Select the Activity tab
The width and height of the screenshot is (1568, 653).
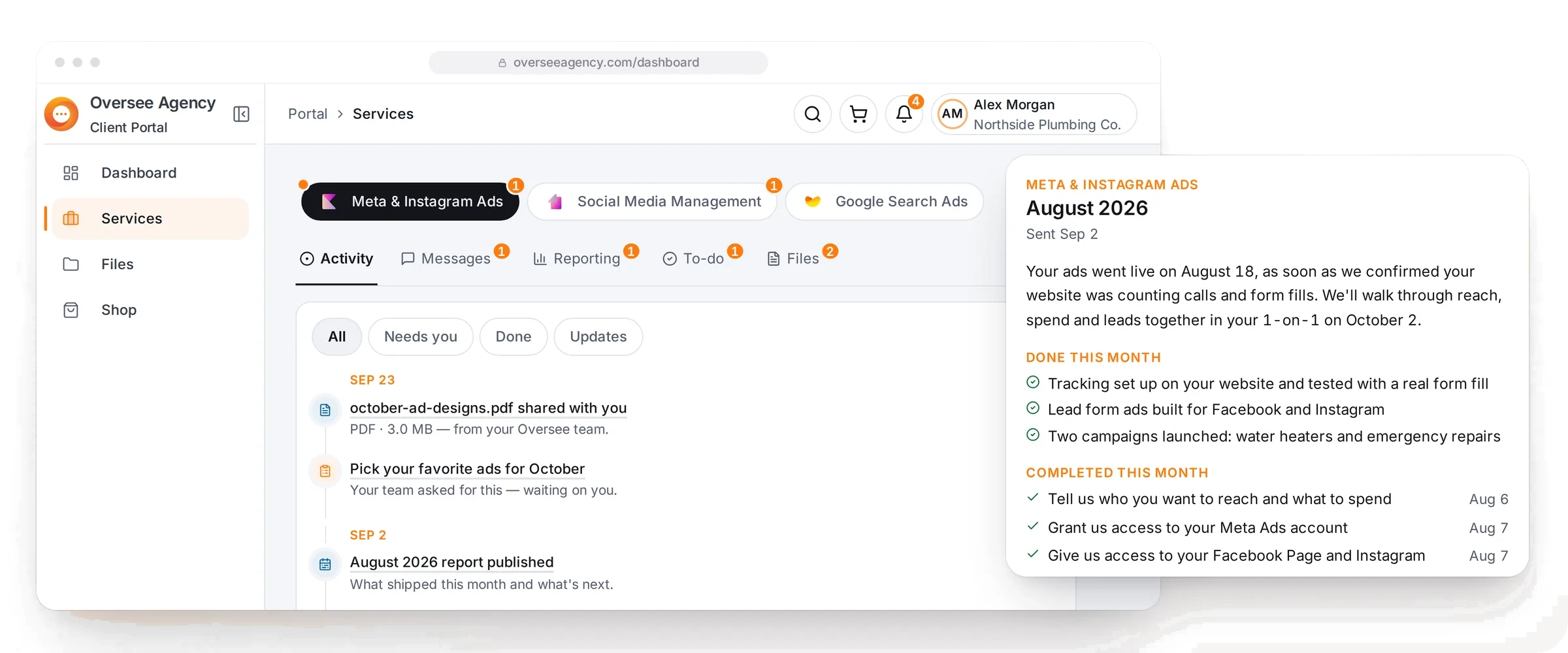click(x=336, y=259)
